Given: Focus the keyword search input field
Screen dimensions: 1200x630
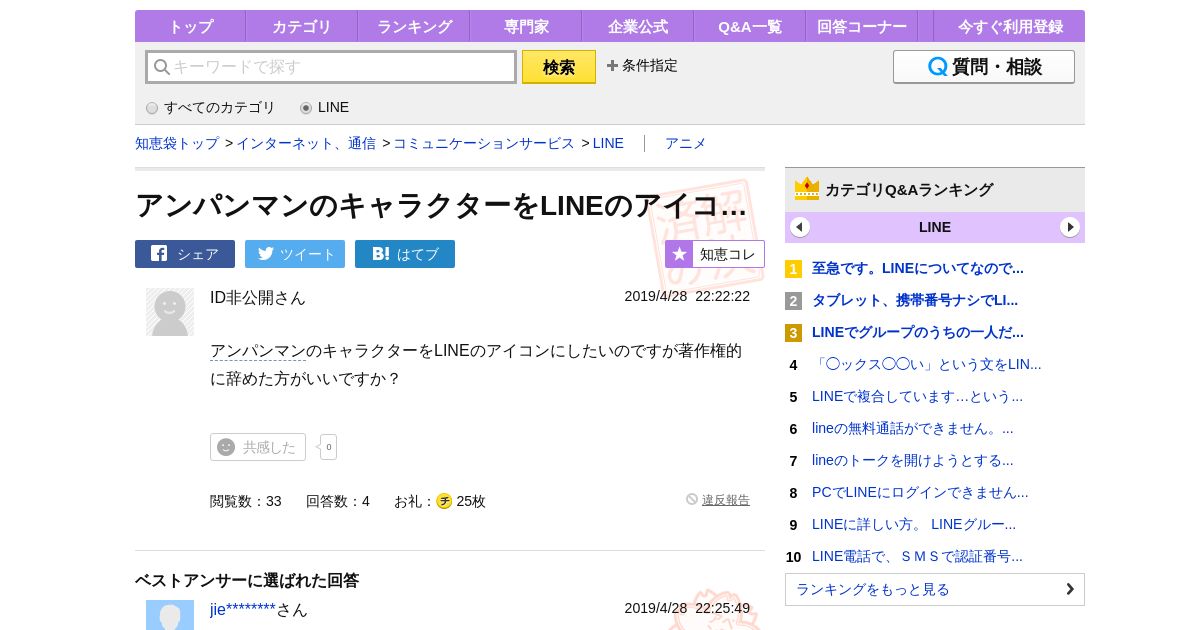Looking at the screenshot, I should pyautogui.click(x=331, y=67).
